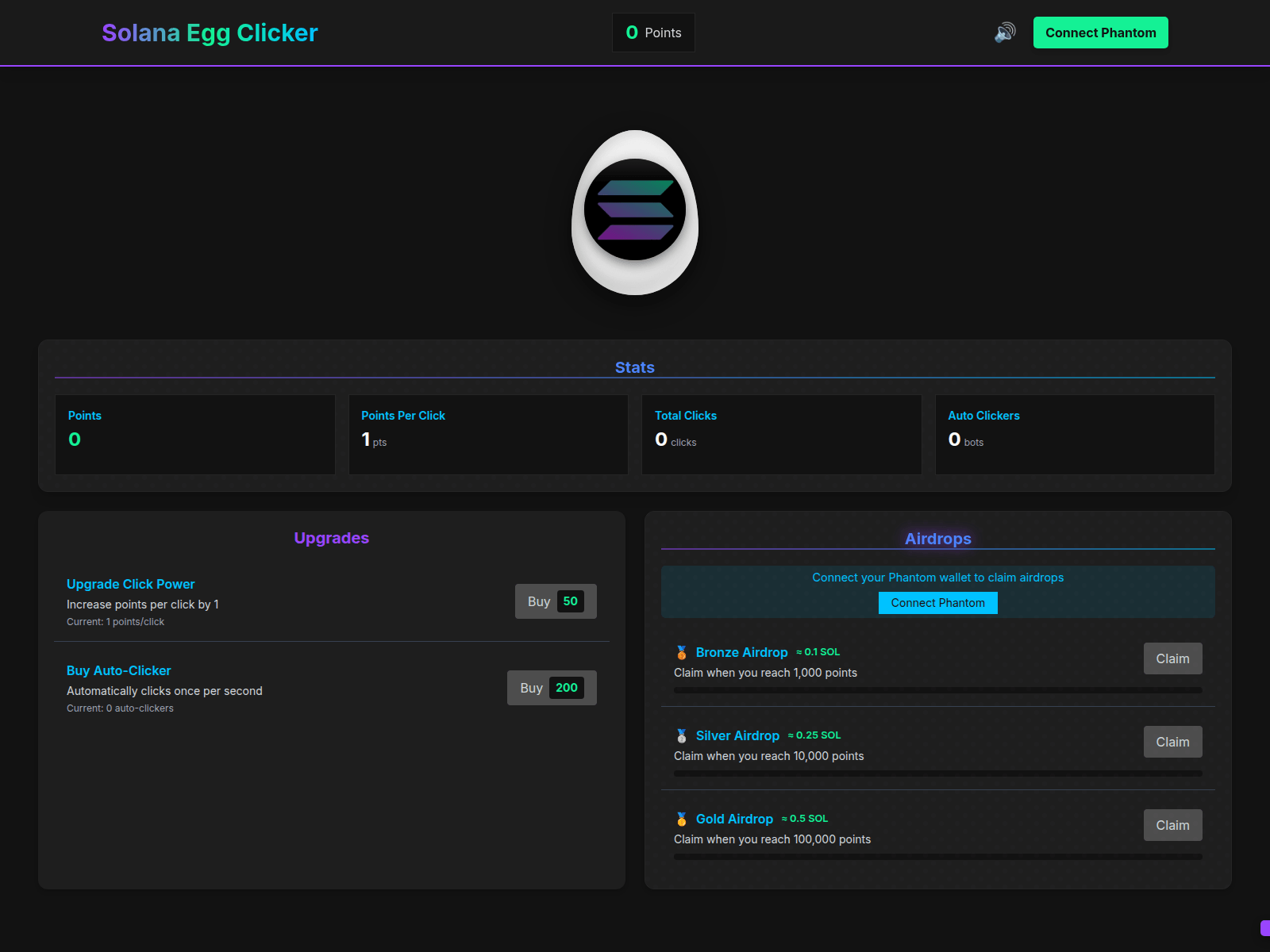This screenshot has height=952, width=1270.
Task: Buy the Click Power upgrade for 50
Action: tap(556, 601)
